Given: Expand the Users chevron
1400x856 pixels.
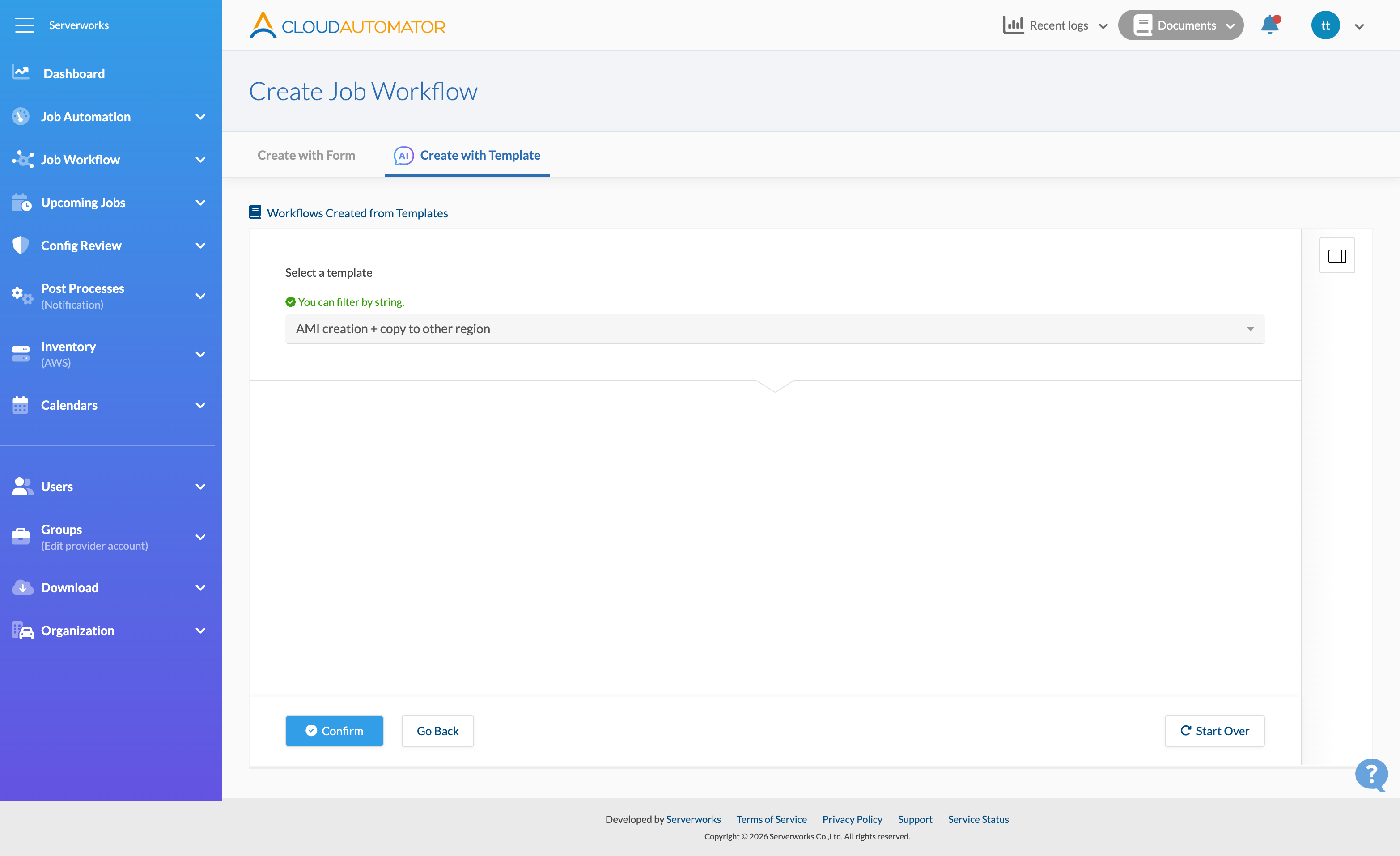Looking at the screenshot, I should (200, 486).
